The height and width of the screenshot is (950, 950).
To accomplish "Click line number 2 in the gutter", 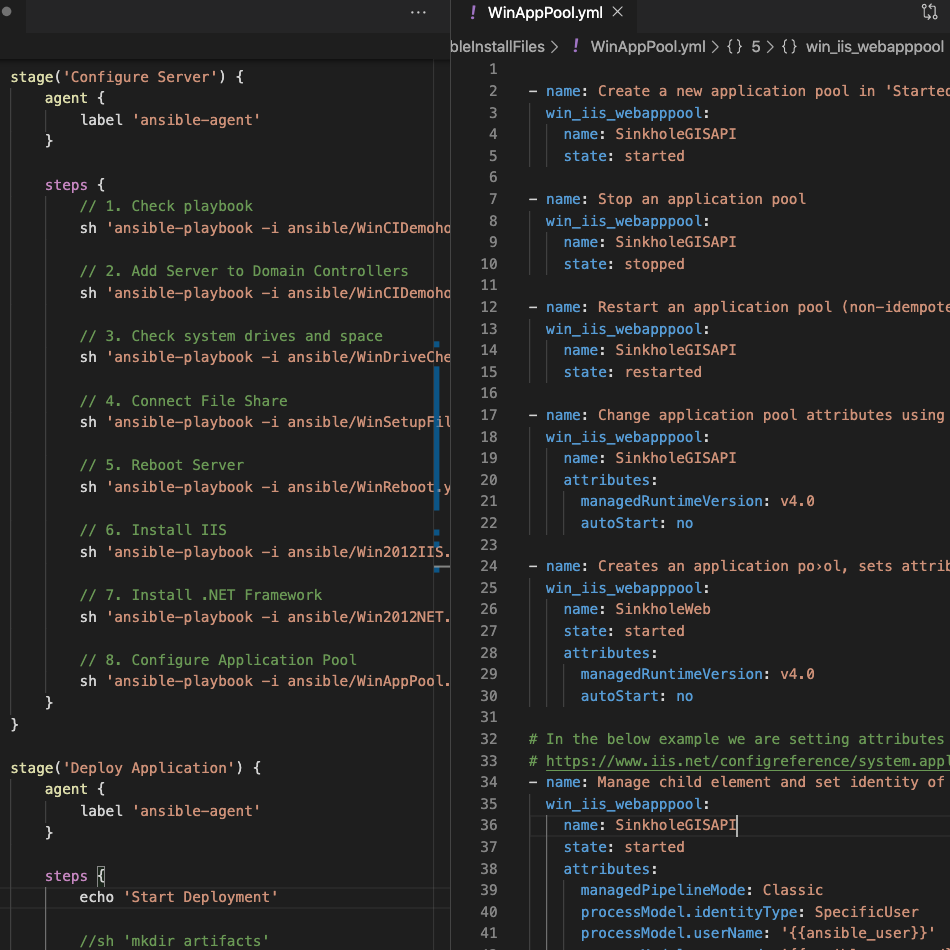I will pyautogui.click(x=493, y=91).
